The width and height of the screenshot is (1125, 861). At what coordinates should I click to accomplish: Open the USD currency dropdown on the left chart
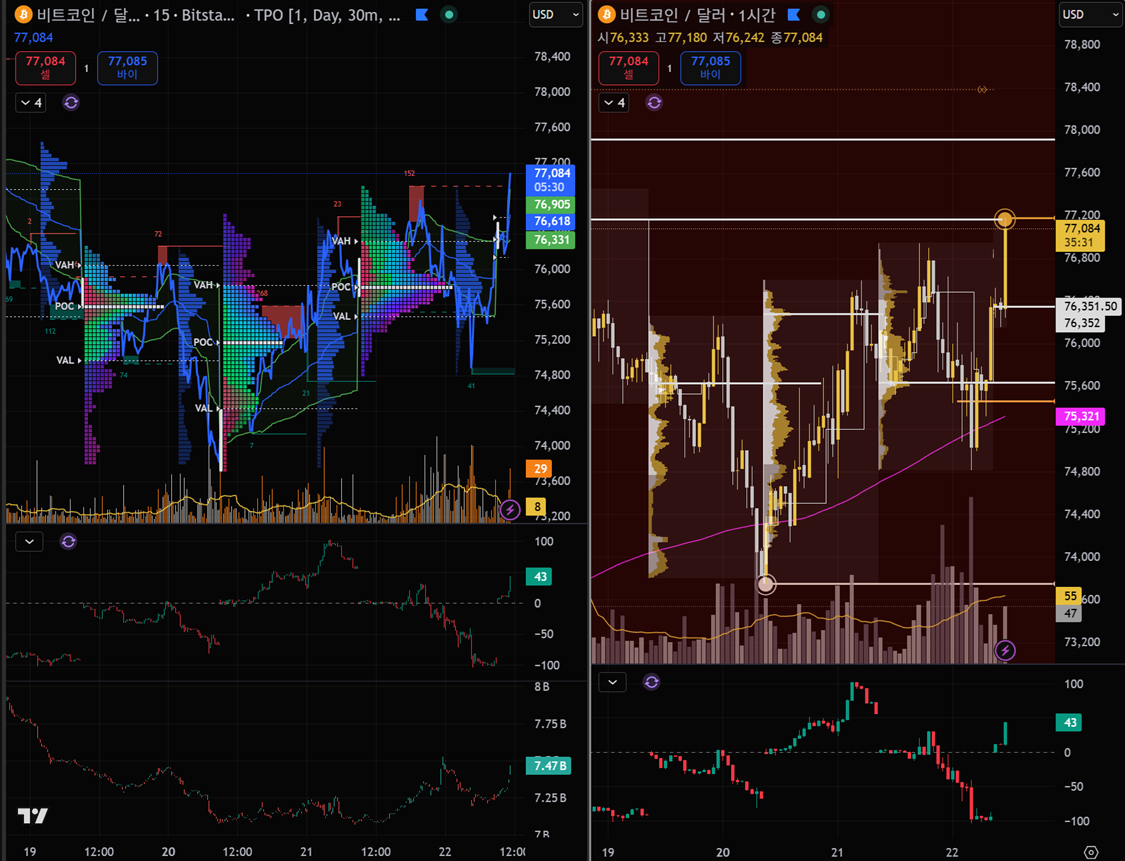pos(556,14)
